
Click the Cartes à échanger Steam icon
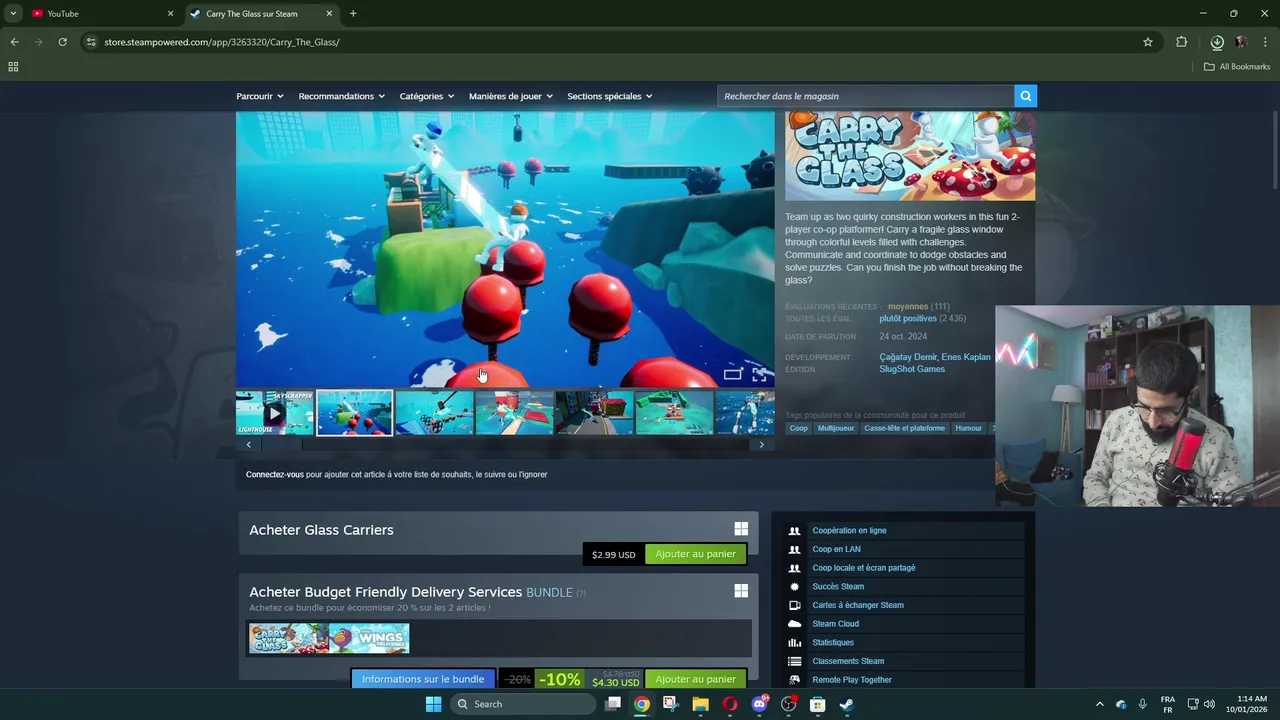coord(794,605)
